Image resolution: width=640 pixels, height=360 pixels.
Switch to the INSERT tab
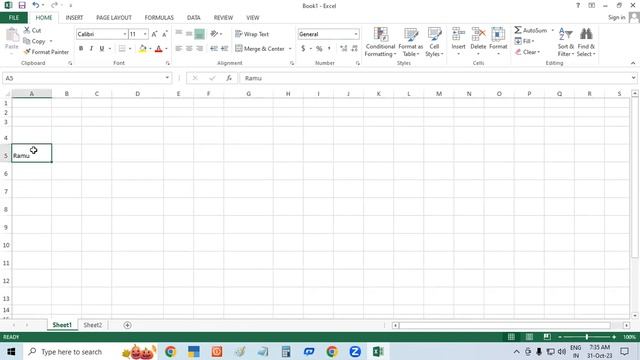(74, 18)
